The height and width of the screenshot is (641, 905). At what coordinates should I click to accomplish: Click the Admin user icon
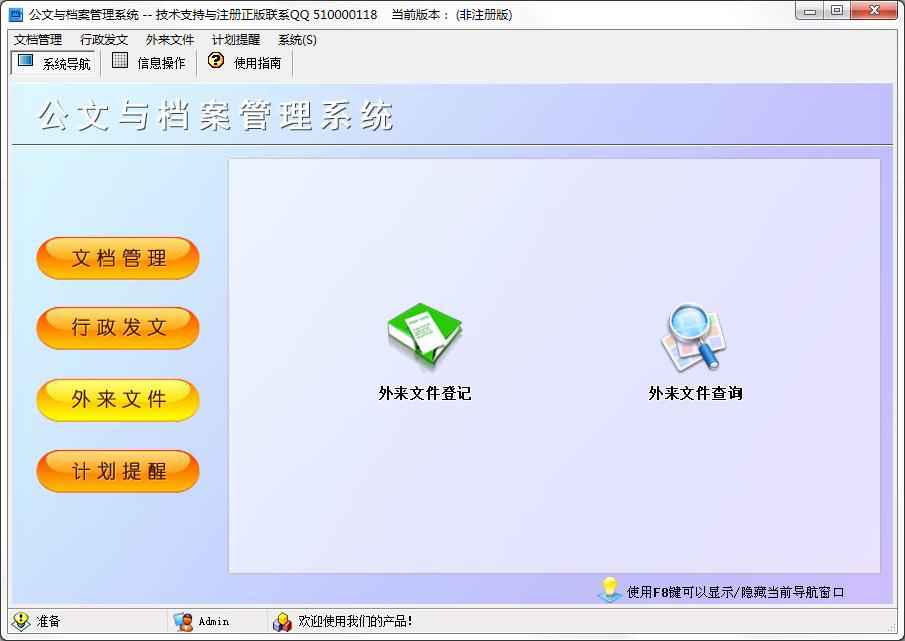click(183, 621)
